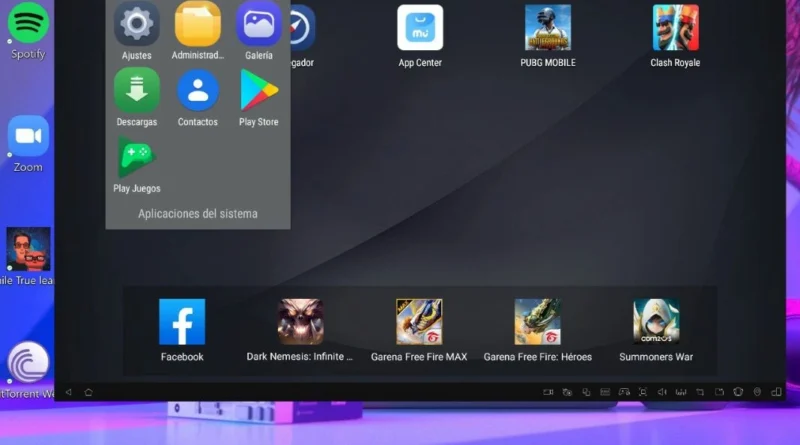Launch PUBG MOBILE
Screen dimensions: 800x445
548,28
